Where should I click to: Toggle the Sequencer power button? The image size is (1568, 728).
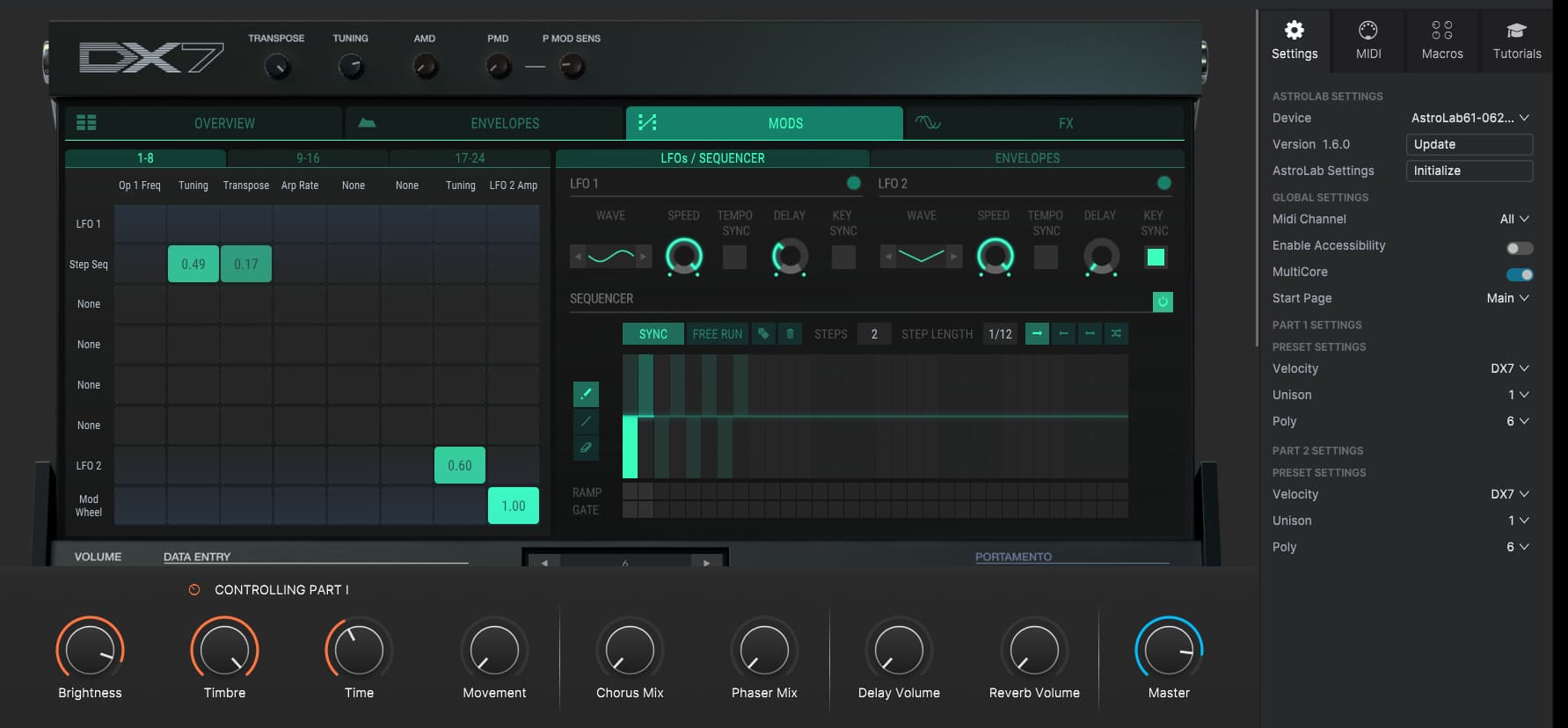pyautogui.click(x=1163, y=302)
